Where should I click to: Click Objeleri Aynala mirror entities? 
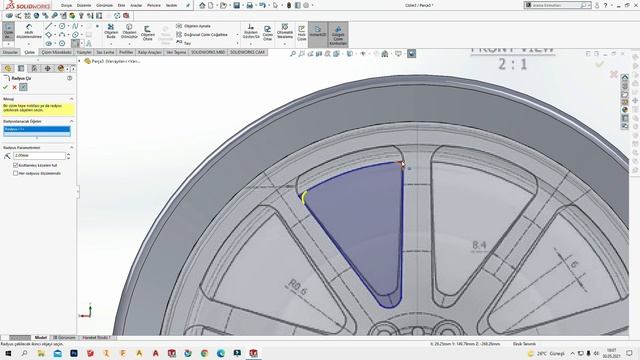[x=193, y=26]
